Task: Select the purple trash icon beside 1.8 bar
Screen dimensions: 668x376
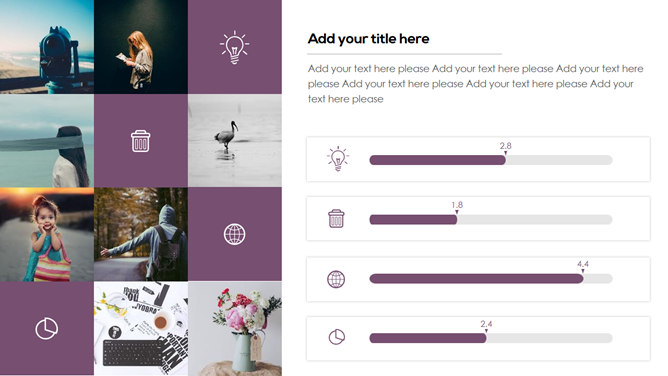Action: pyautogui.click(x=336, y=219)
